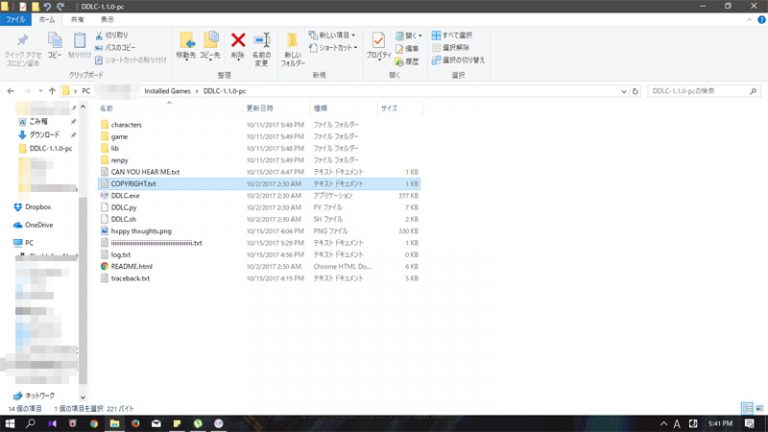Select the README.html file
The height and width of the screenshot is (432, 768).
(x=131, y=266)
